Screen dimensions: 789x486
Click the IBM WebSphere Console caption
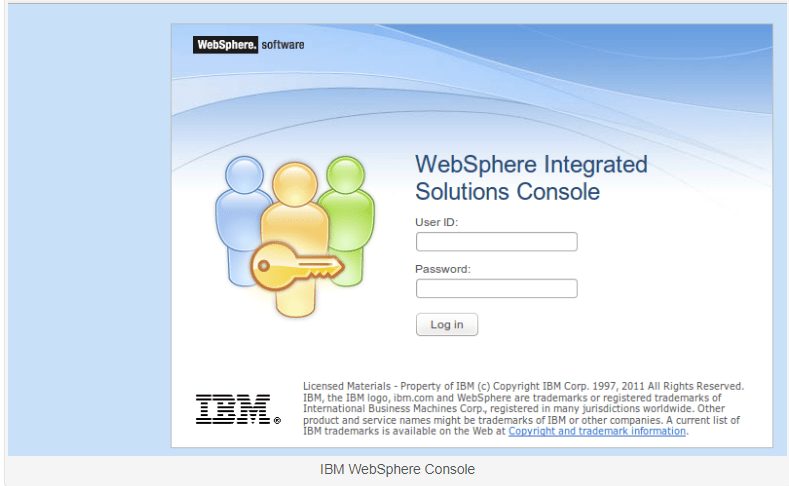(397, 469)
